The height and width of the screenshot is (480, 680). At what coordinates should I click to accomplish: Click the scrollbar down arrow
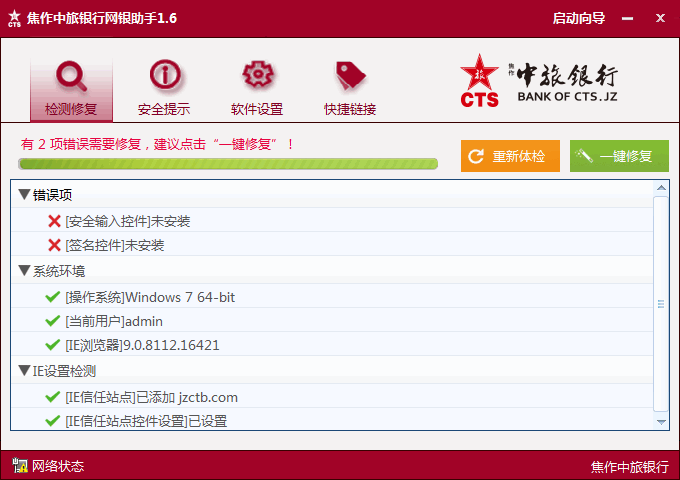pos(661,422)
